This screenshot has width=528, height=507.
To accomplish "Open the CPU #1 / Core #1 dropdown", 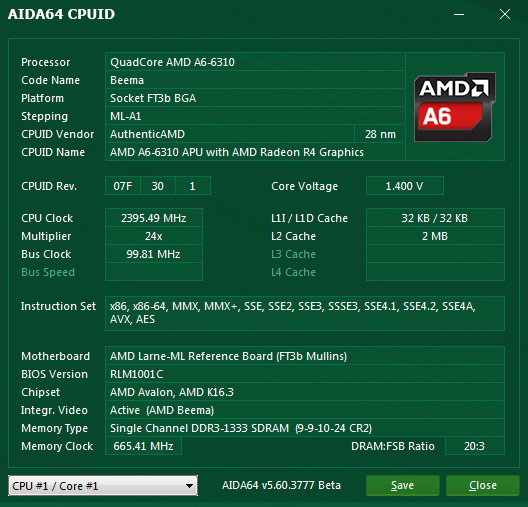I will click(x=103, y=485).
